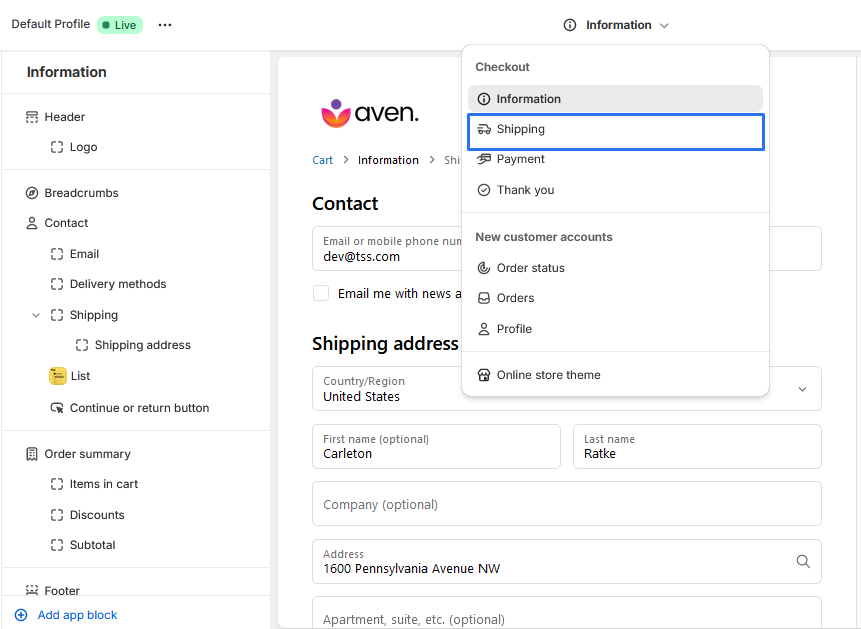
Task: Click the three-dot menu beside Live badge
Action: pyautogui.click(x=165, y=25)
